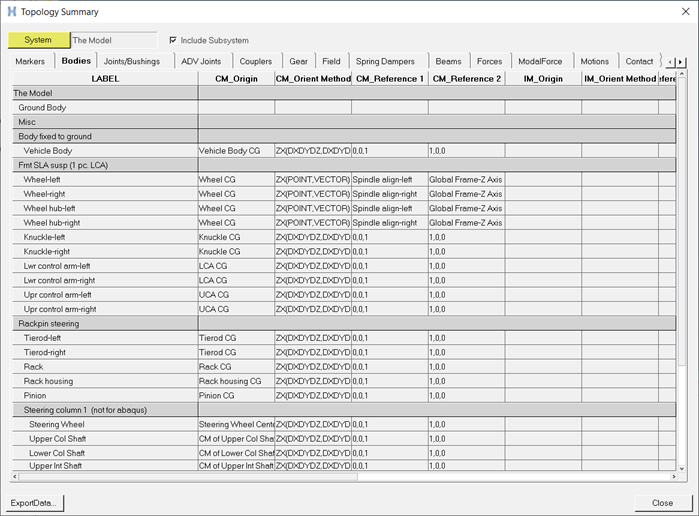
Task: Click the ExportData... button
Action: tap(35, 503)
